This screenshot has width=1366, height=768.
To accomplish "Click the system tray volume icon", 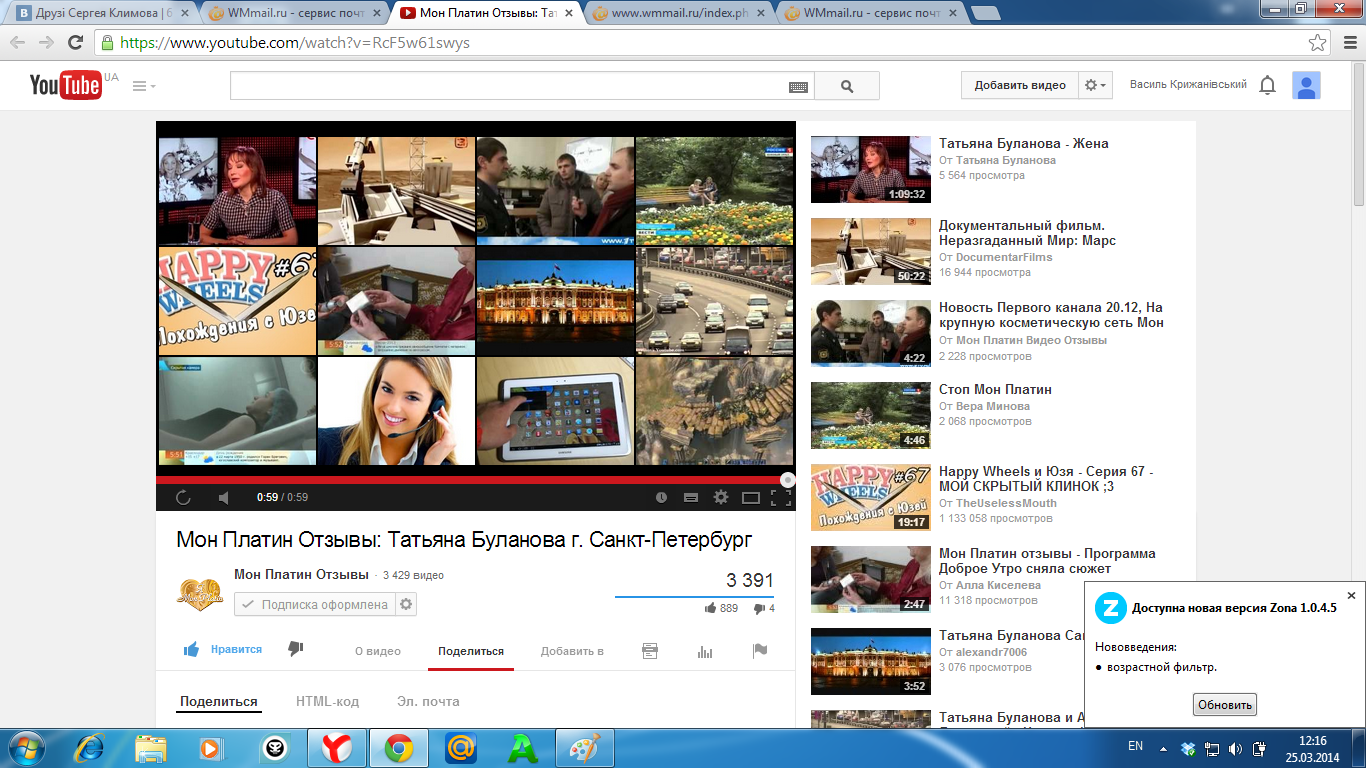I will pyautogui.click(x=1235, y=748).
